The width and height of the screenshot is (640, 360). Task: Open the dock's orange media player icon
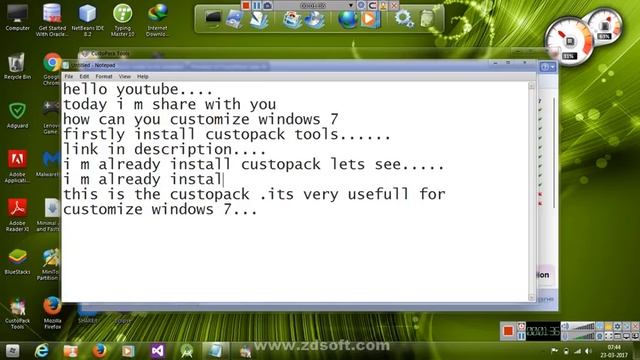pos(369,19)
